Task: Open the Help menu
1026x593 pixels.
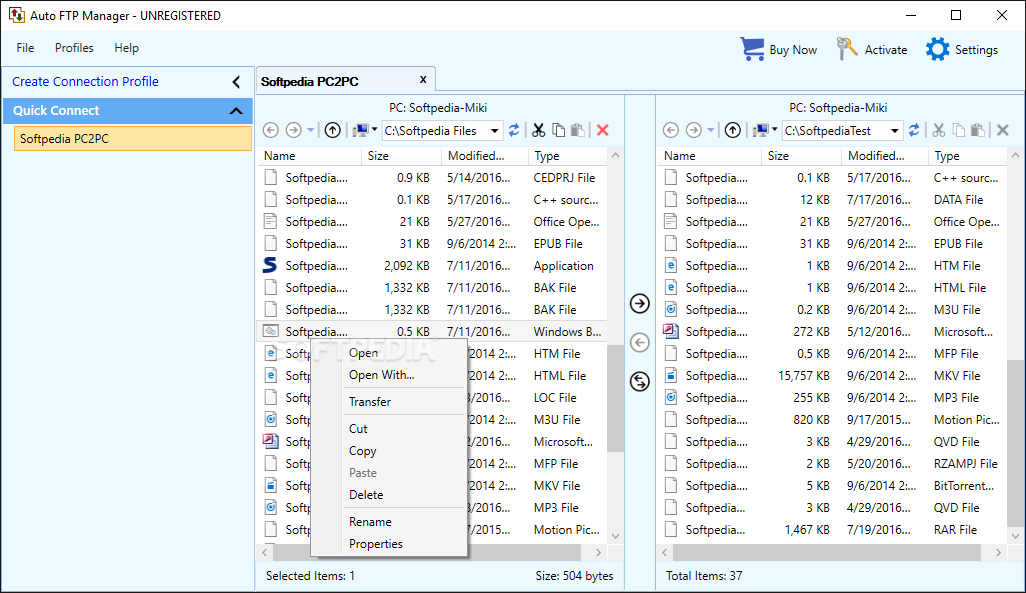Action: point(126,48)
